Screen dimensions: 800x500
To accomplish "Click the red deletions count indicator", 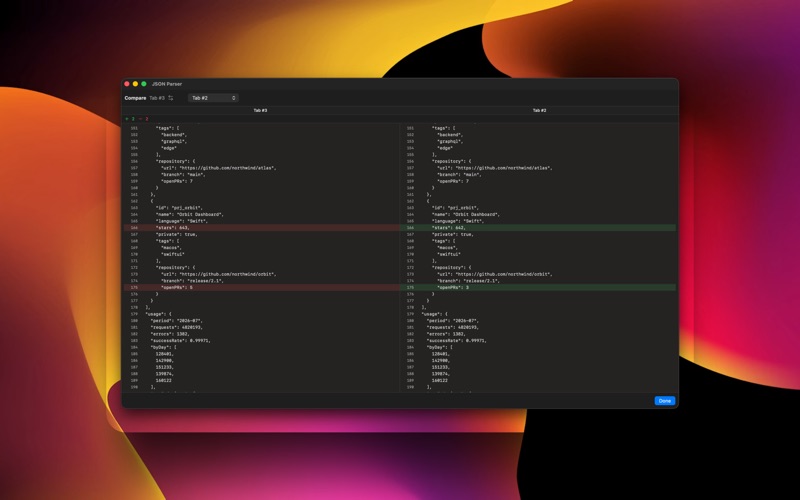I will [143, 119].
